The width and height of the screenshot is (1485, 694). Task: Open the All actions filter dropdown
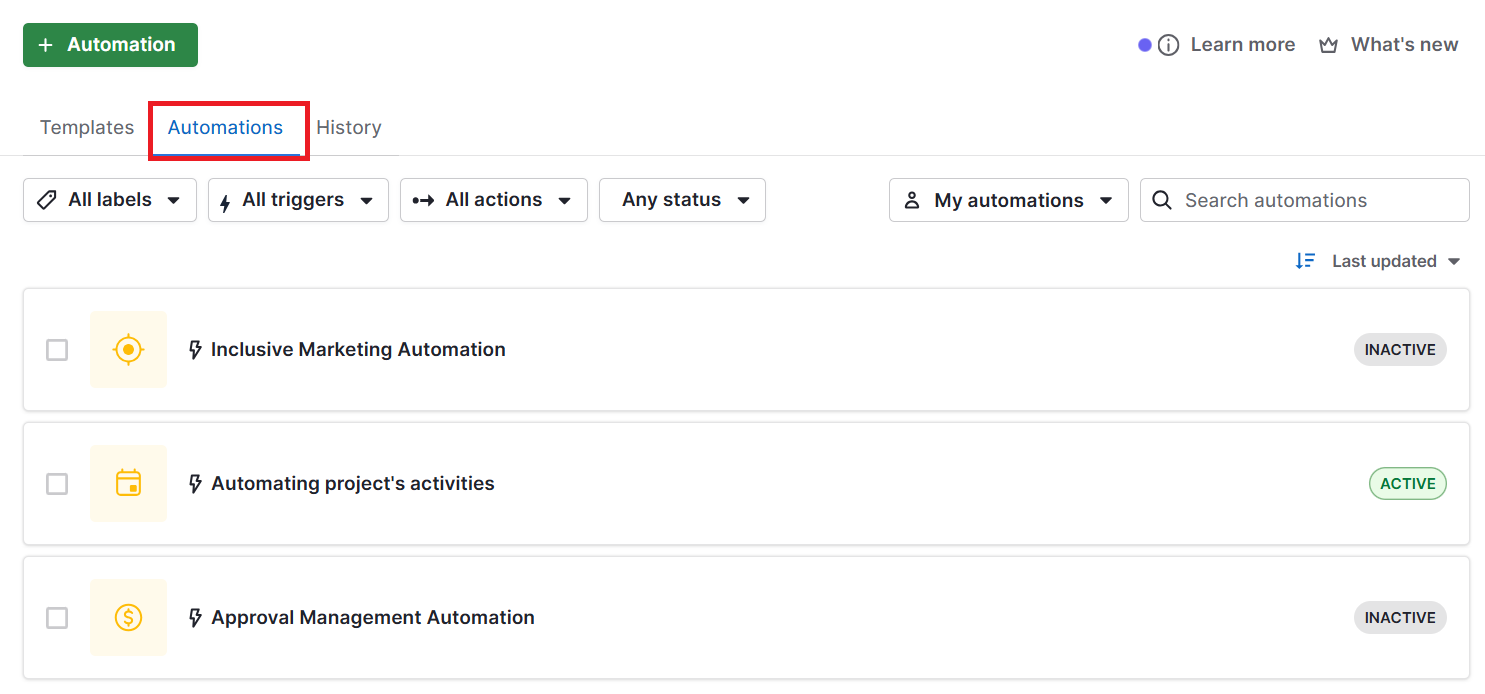494,200
